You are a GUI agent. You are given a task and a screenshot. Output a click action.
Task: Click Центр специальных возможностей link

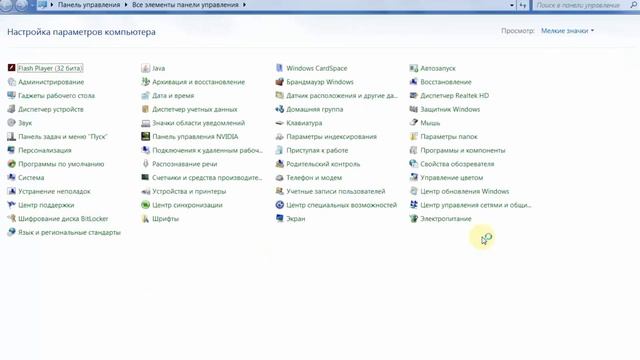(x=342, y=205)
